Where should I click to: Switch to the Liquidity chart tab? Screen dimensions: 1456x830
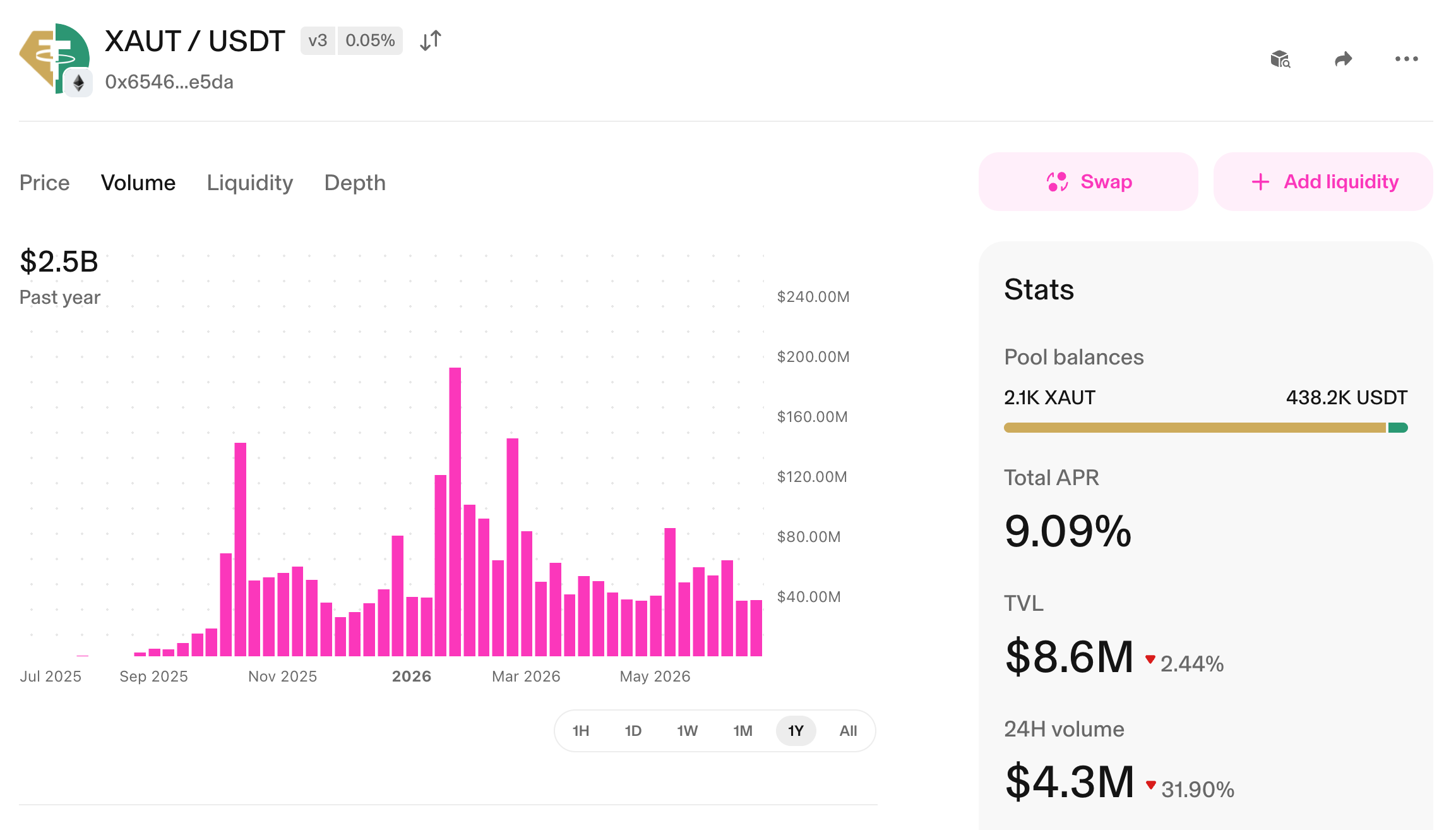coord(250,183)
